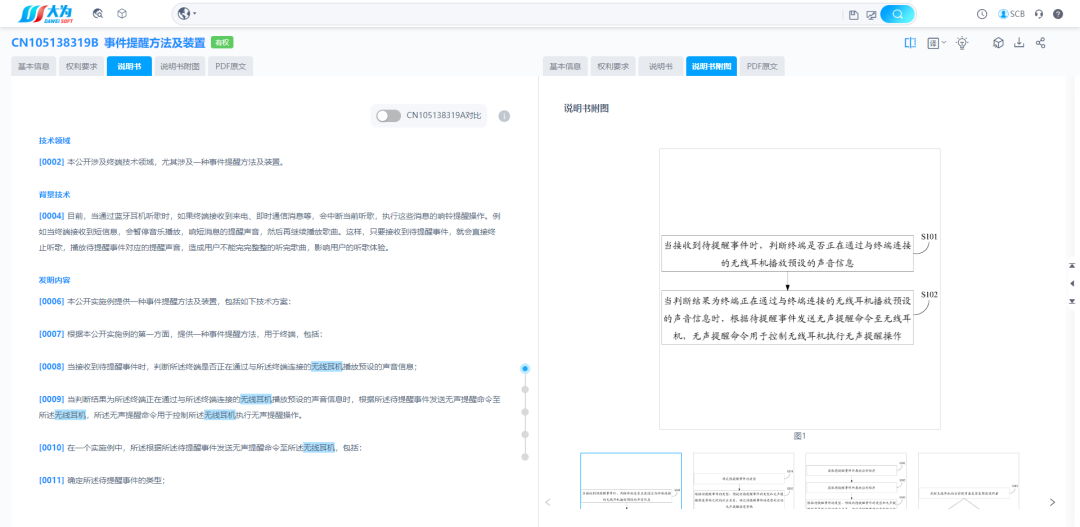
Task: Select the fourth highlight navigation dot
Action: click(x=525, y=434)
